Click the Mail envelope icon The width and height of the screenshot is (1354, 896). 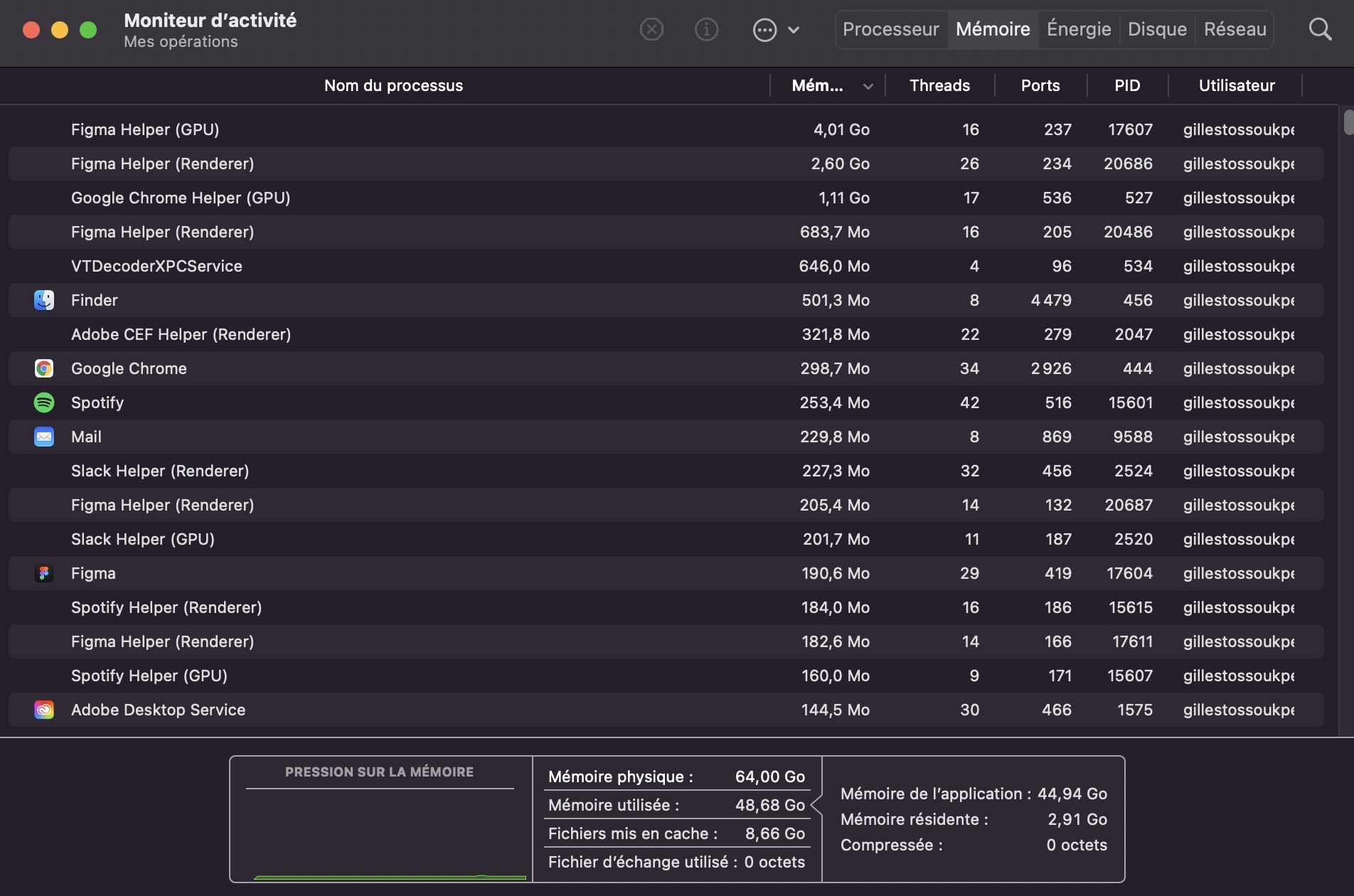pos(44,437)
